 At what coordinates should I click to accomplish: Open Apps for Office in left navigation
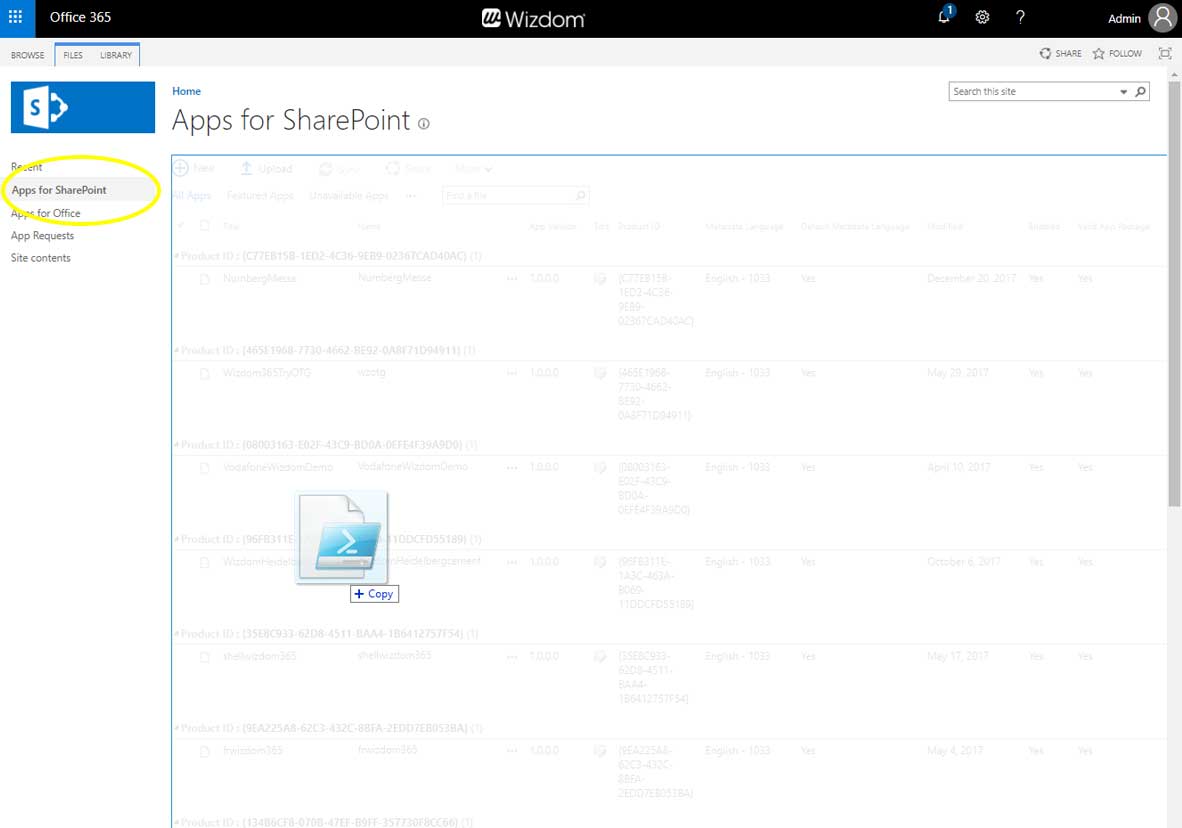tap(45, 213)
